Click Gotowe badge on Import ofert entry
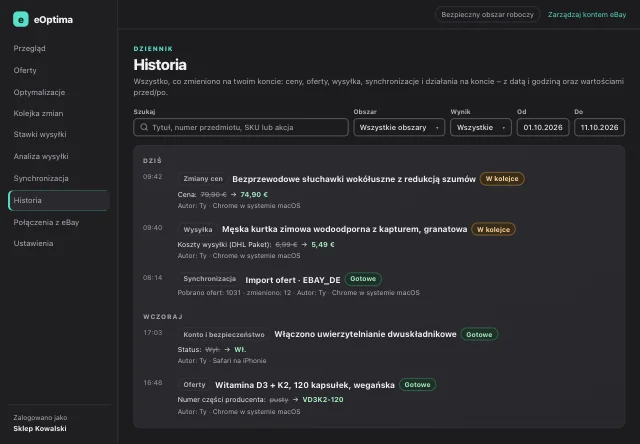This screenshot has width=640, height=444. pos(363,279)
